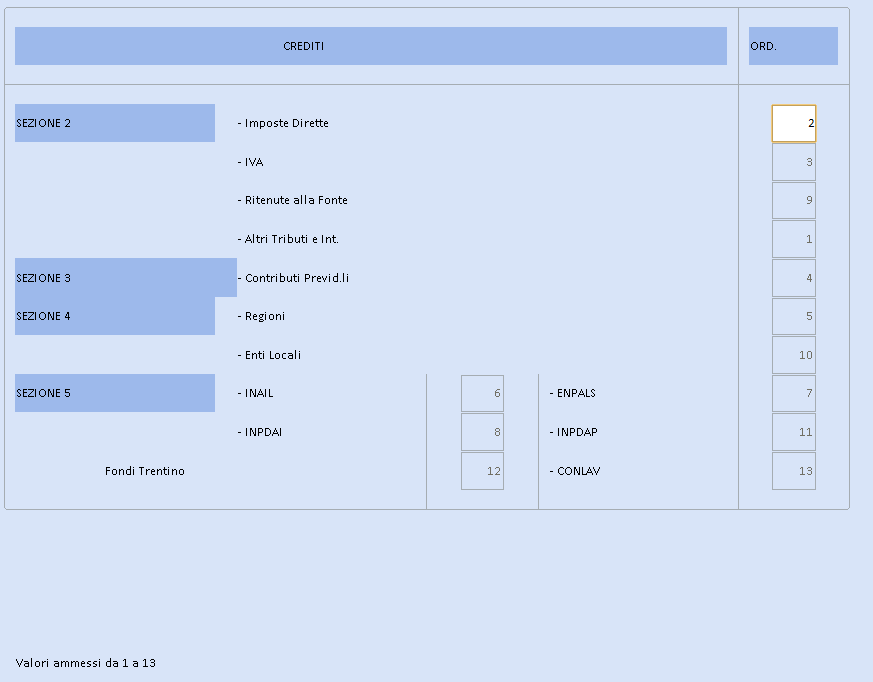
Task: Click the INPDAI order input
Action: 482,432
